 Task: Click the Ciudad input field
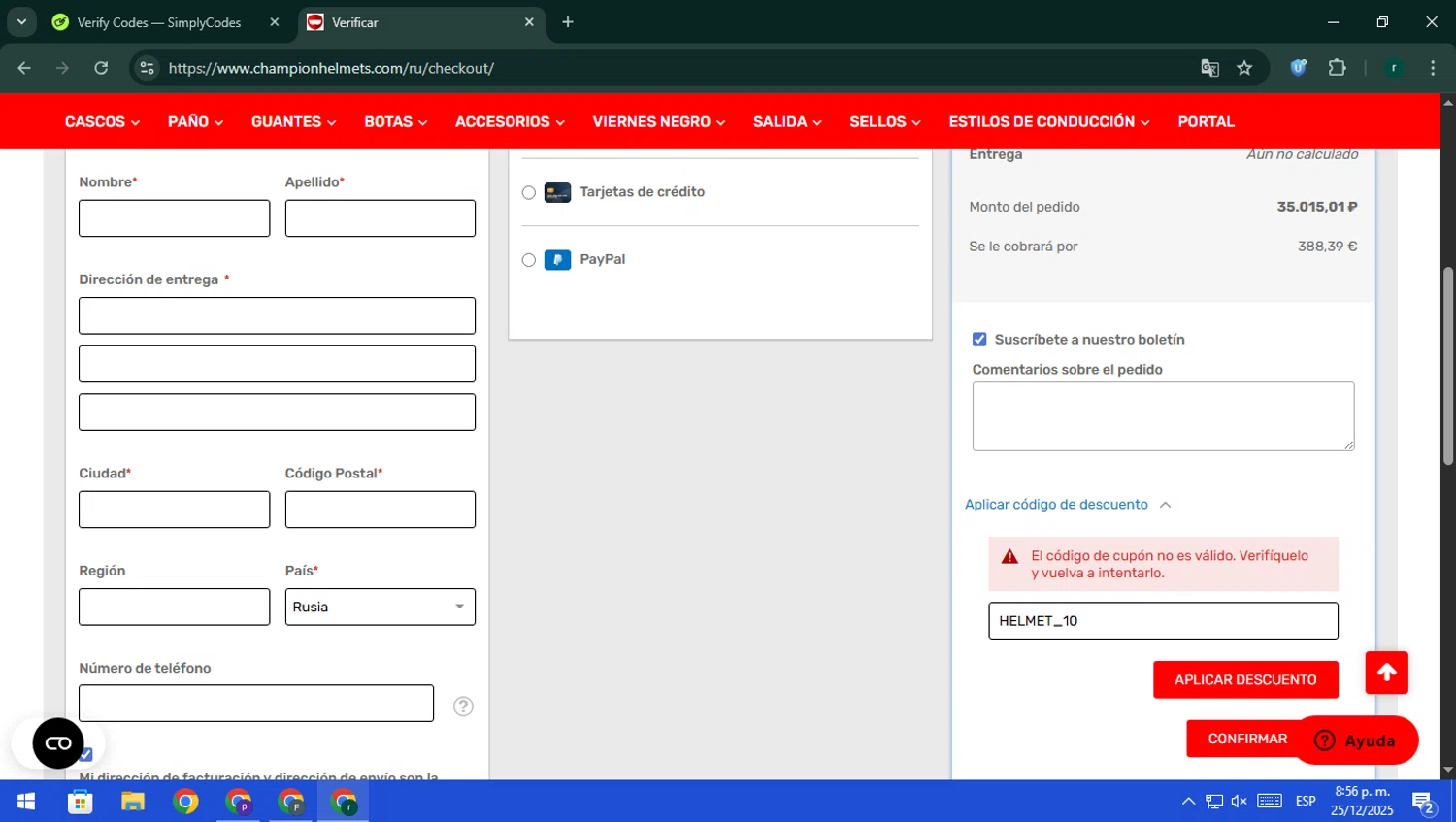click(x=175, y=510)
